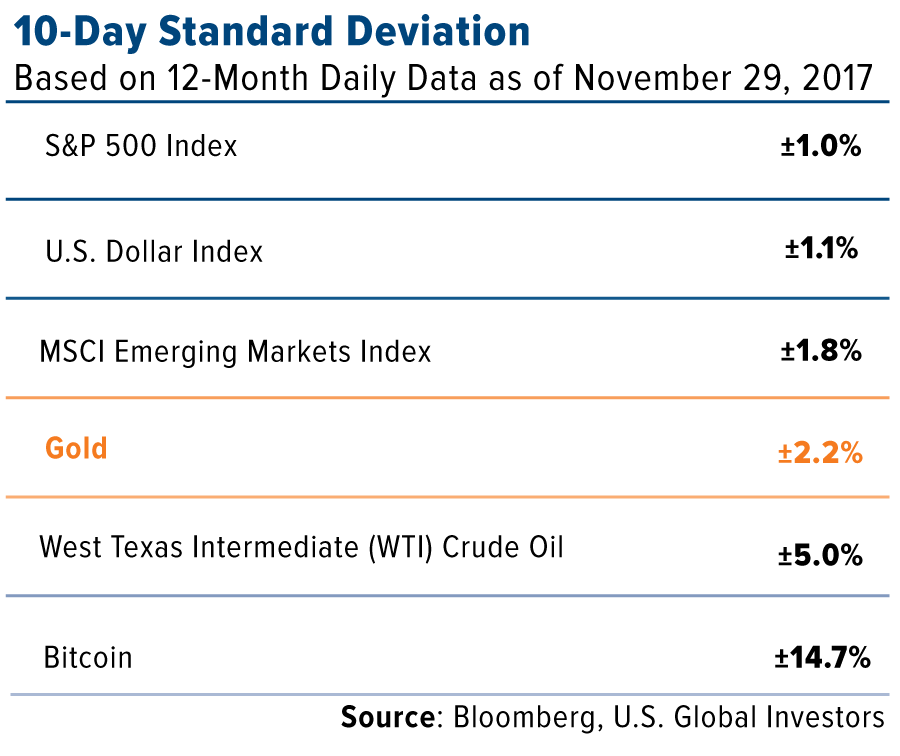Click the Bitcoin label
Viewport: 900px width, 756px height.
88,658
